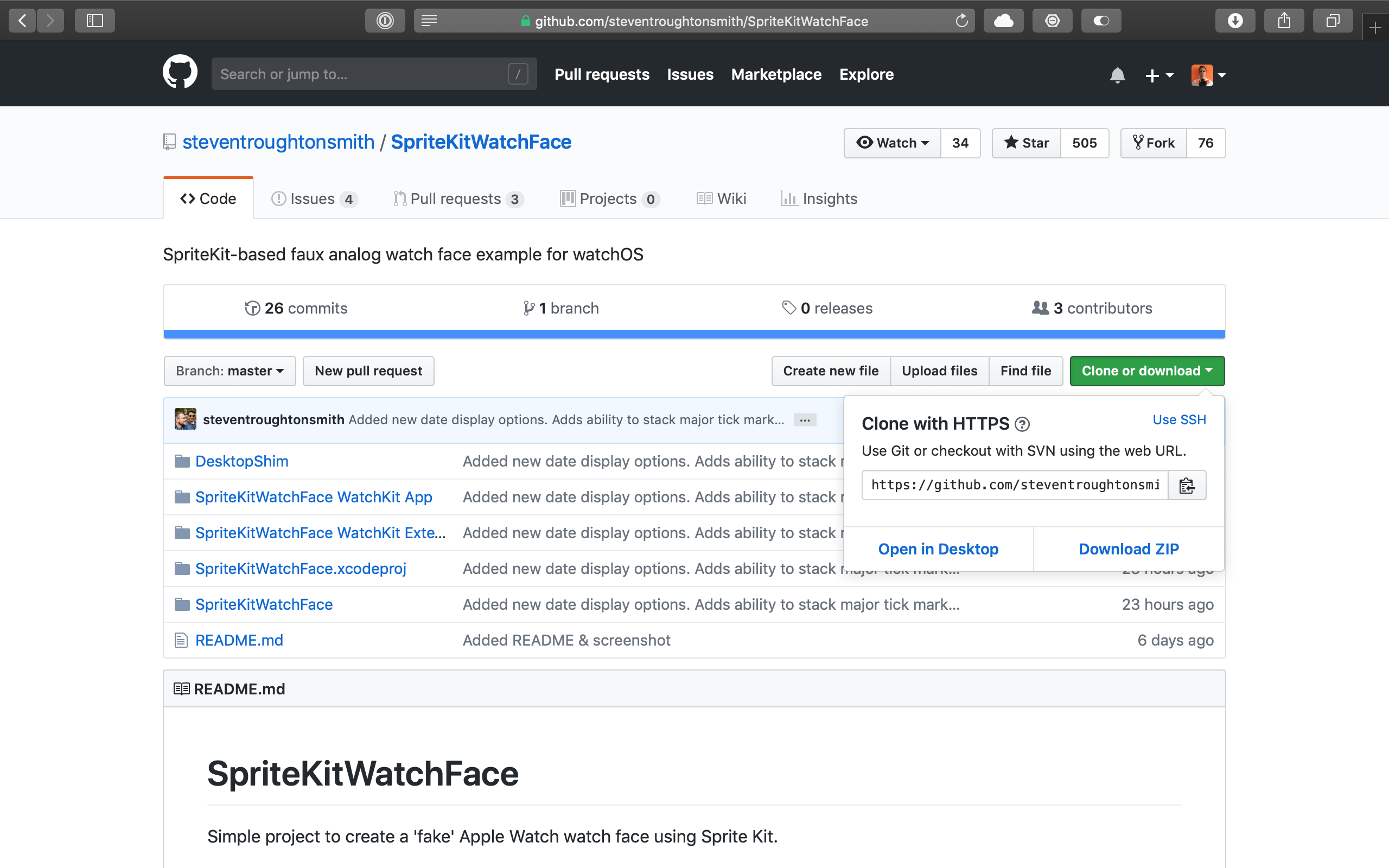
Task: Go forward with Safari's forward arrow
Action: (50, 21)
